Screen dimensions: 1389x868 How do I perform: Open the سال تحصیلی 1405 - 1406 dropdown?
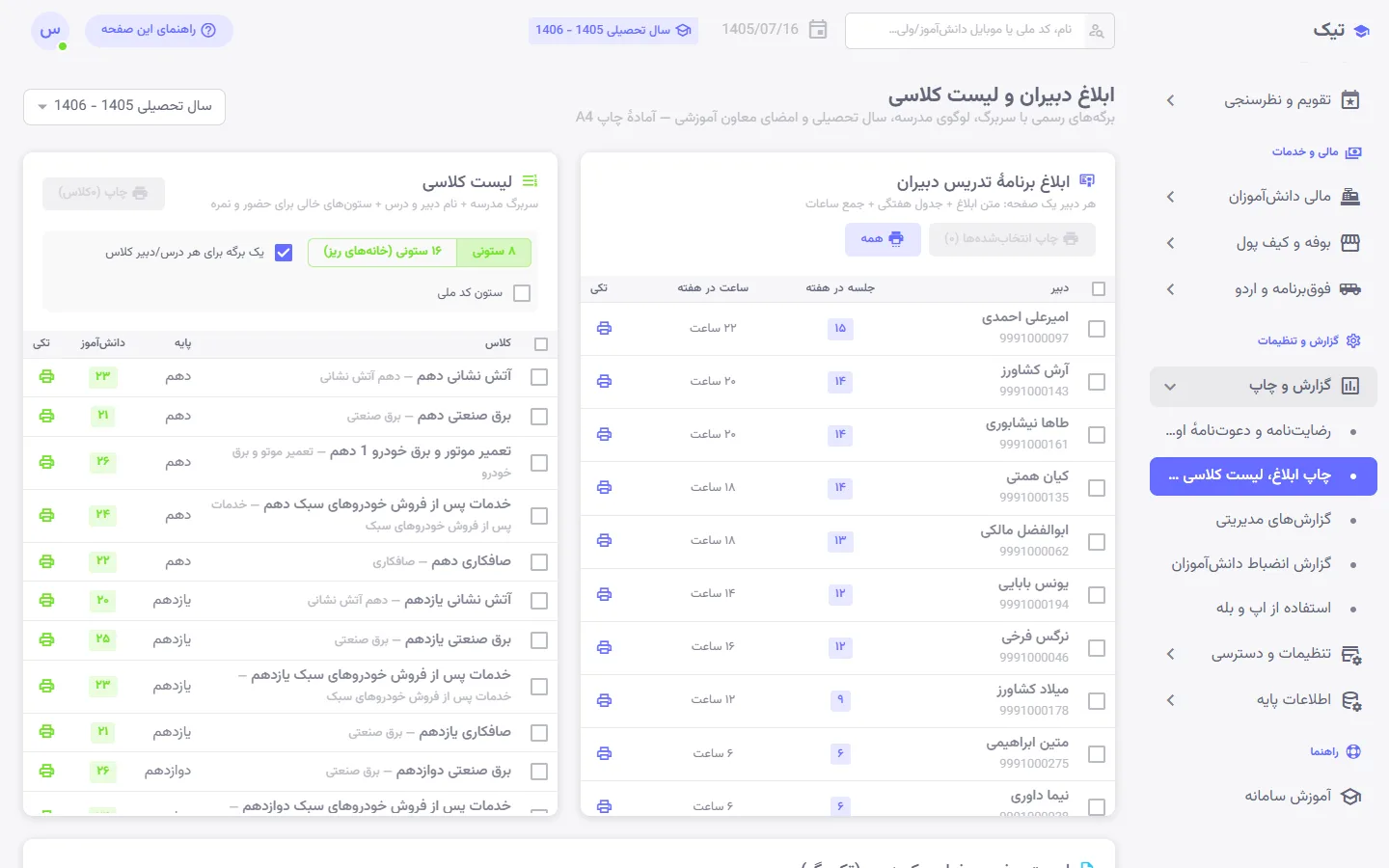124,106
